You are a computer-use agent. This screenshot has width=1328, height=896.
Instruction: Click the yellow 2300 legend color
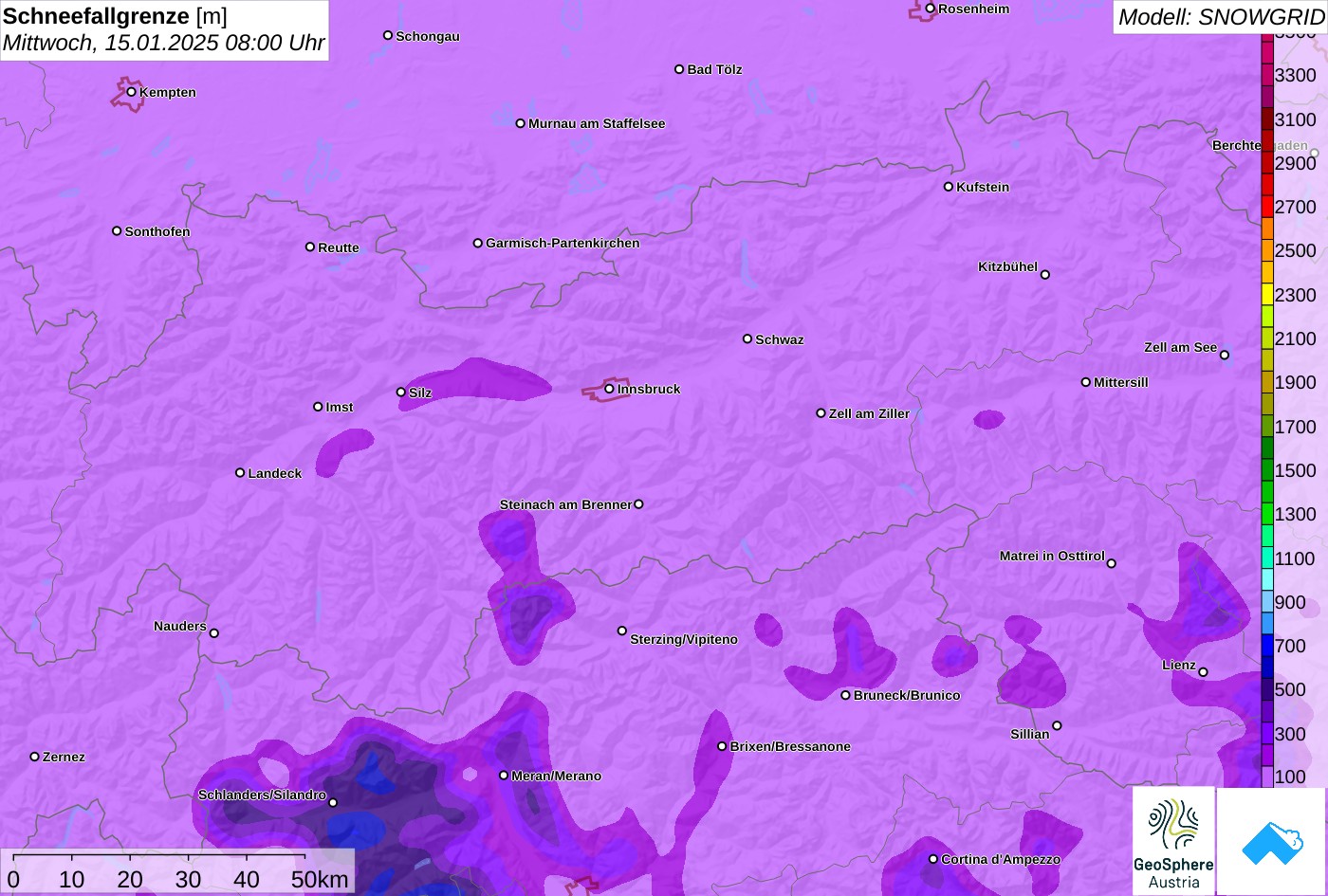point(1267,294)
